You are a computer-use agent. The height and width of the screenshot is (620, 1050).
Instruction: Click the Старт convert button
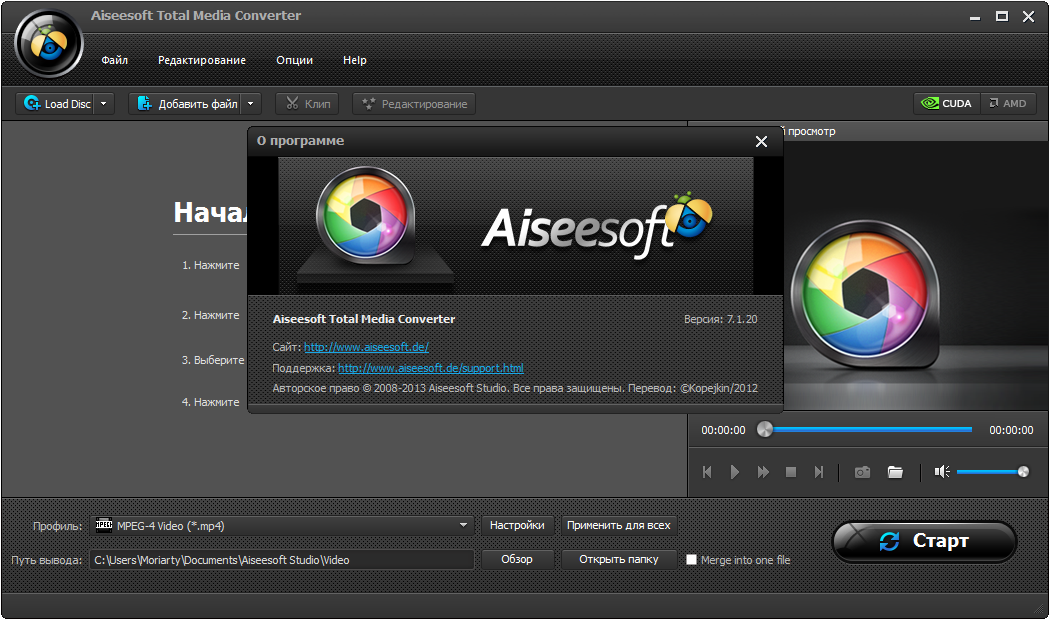(924, 541)
